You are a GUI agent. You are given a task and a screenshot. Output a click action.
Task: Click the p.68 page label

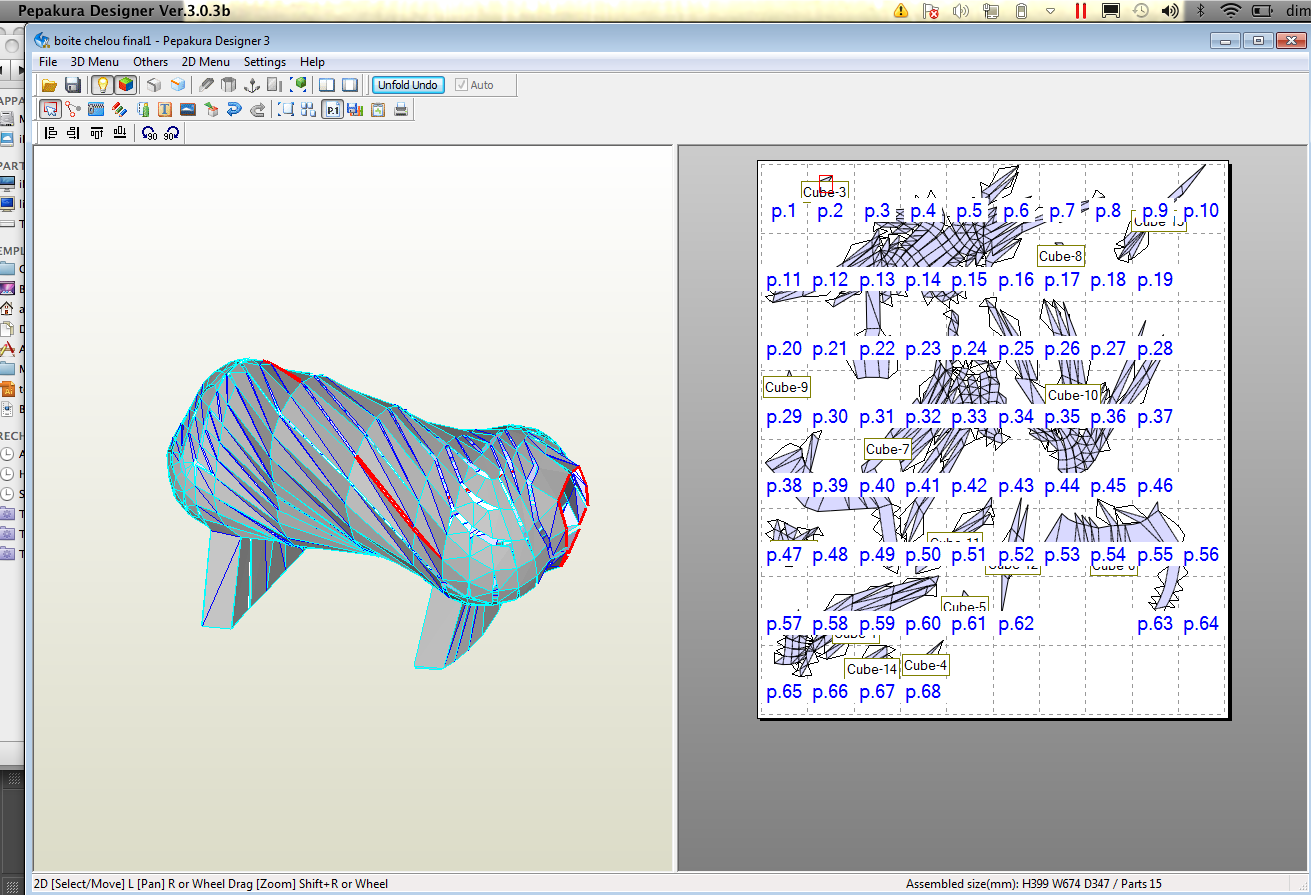[923, 691]
